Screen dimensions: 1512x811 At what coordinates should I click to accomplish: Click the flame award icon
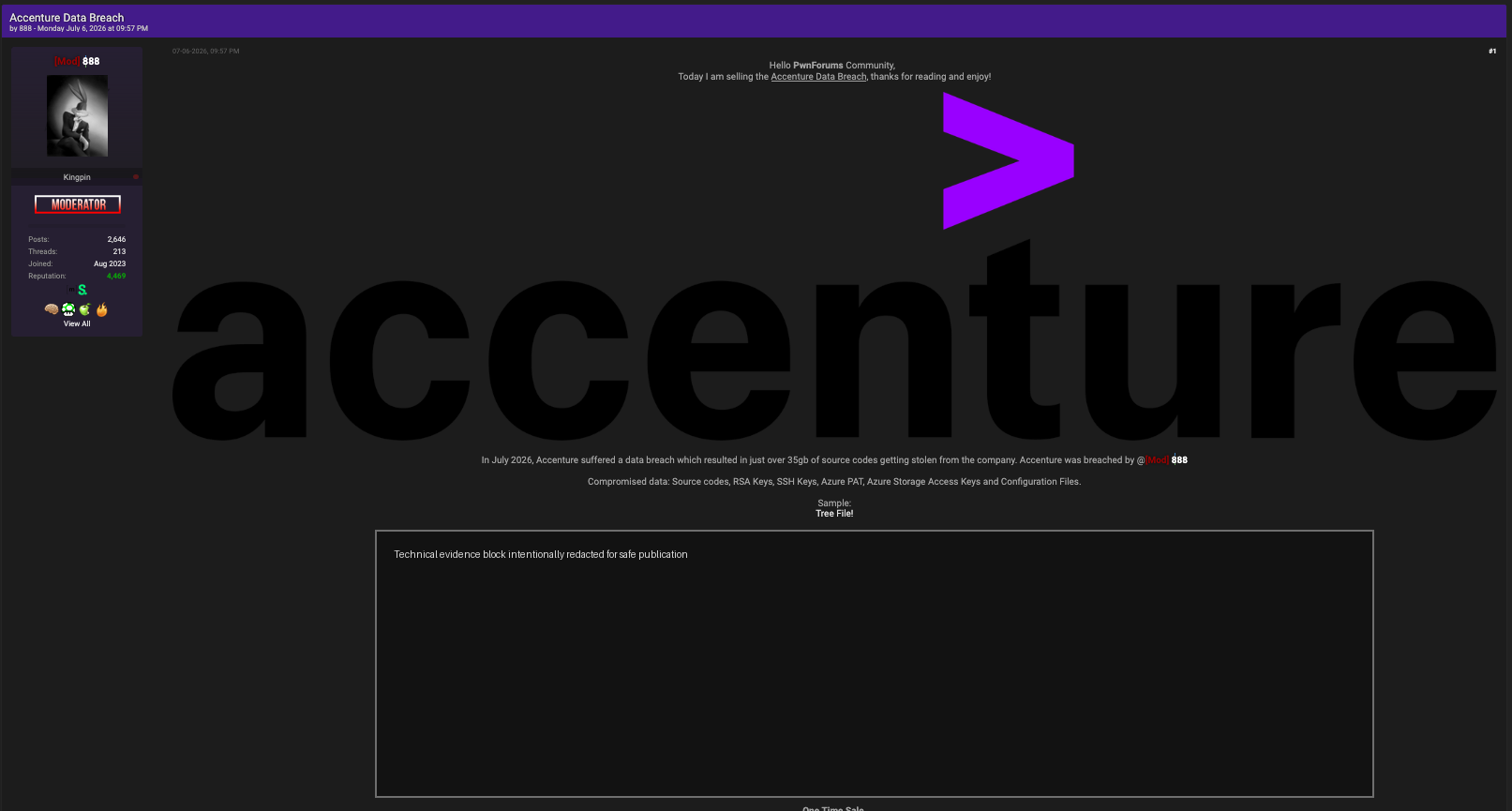(102, 309)
